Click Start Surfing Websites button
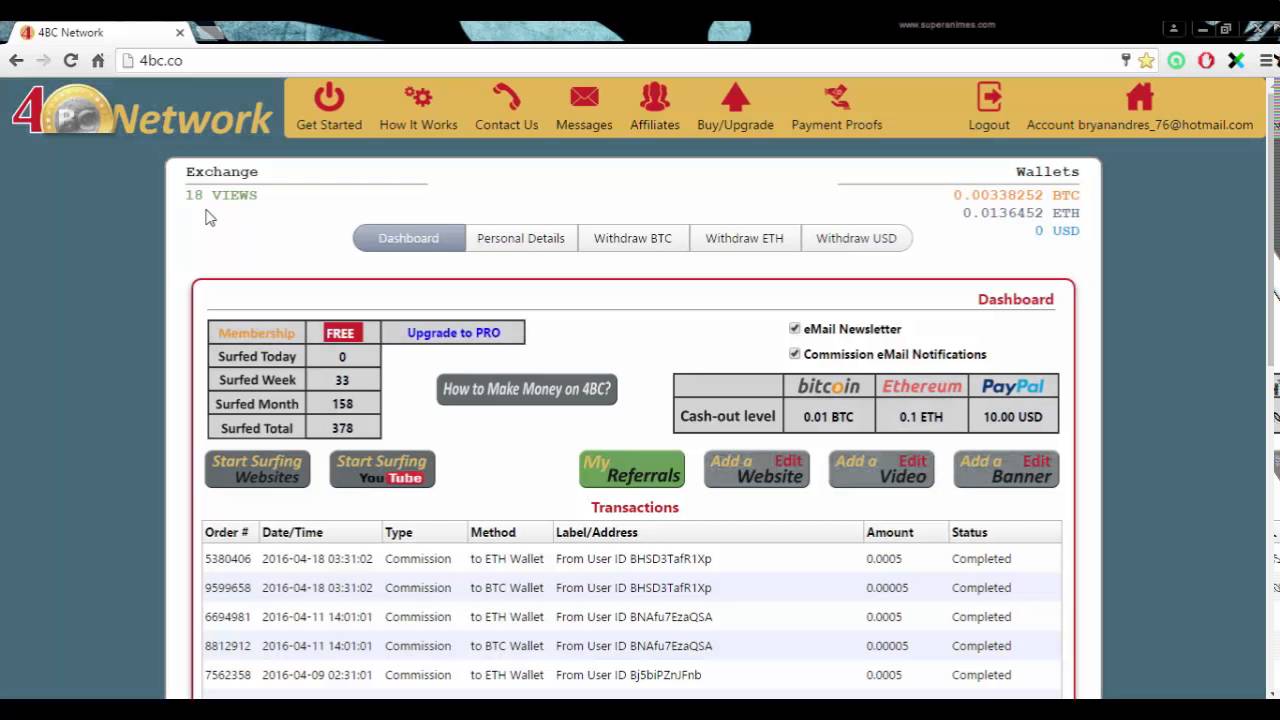This screenshot has width=1280, height=720. (x=257, y=469)
